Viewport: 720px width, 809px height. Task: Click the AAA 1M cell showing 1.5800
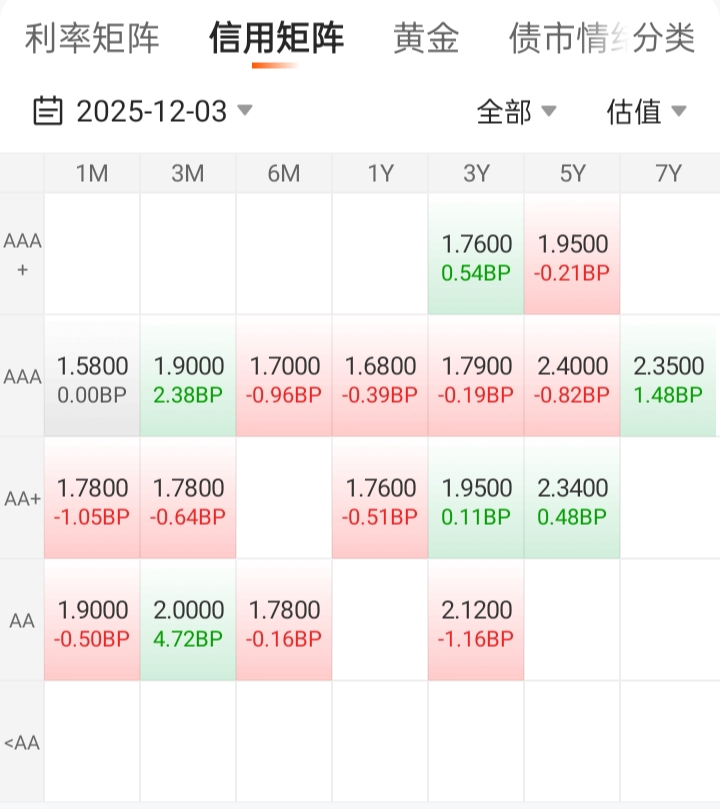pyautogui.click(x=92, y=378)
